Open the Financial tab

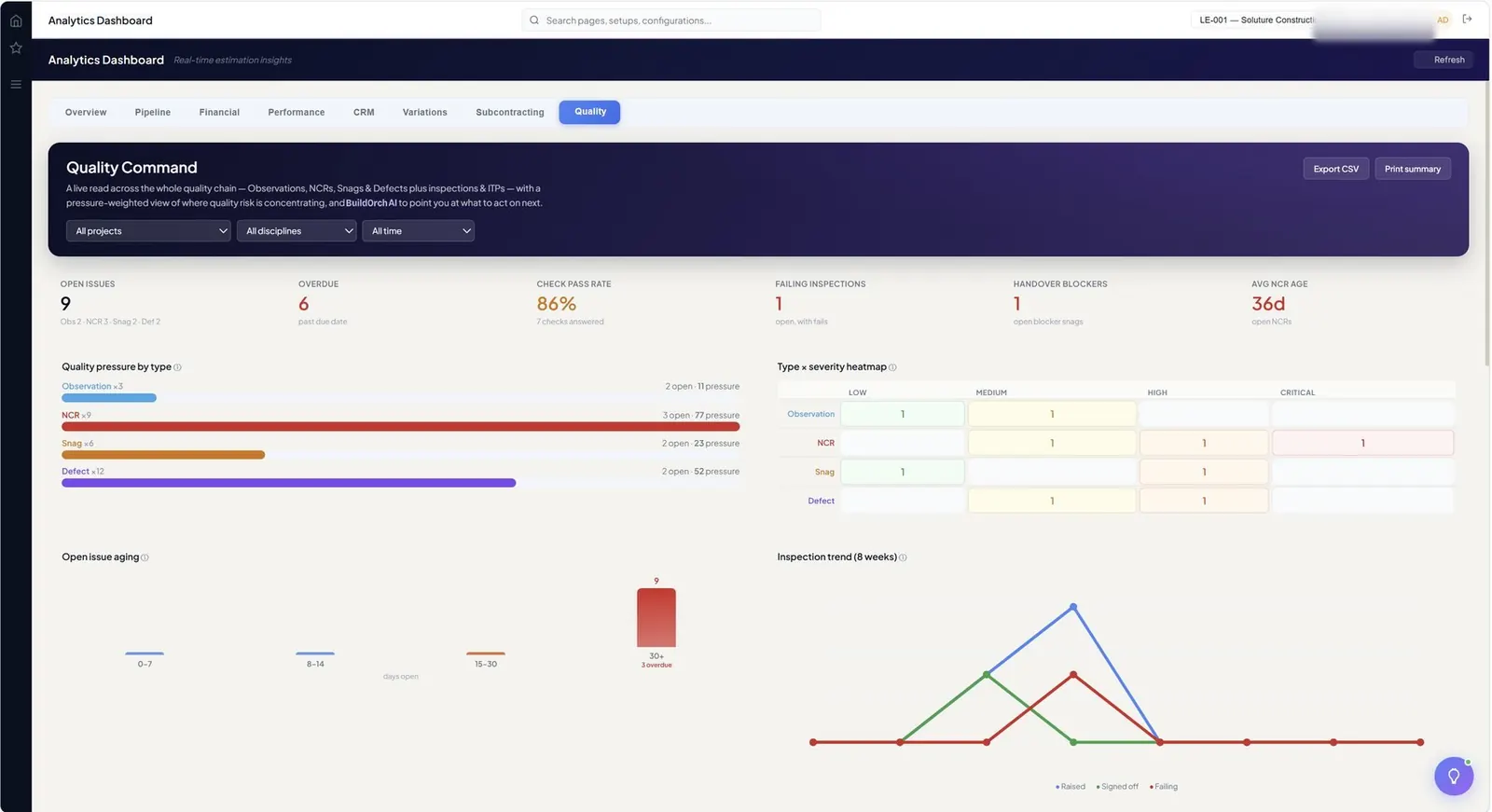point(219,112)
